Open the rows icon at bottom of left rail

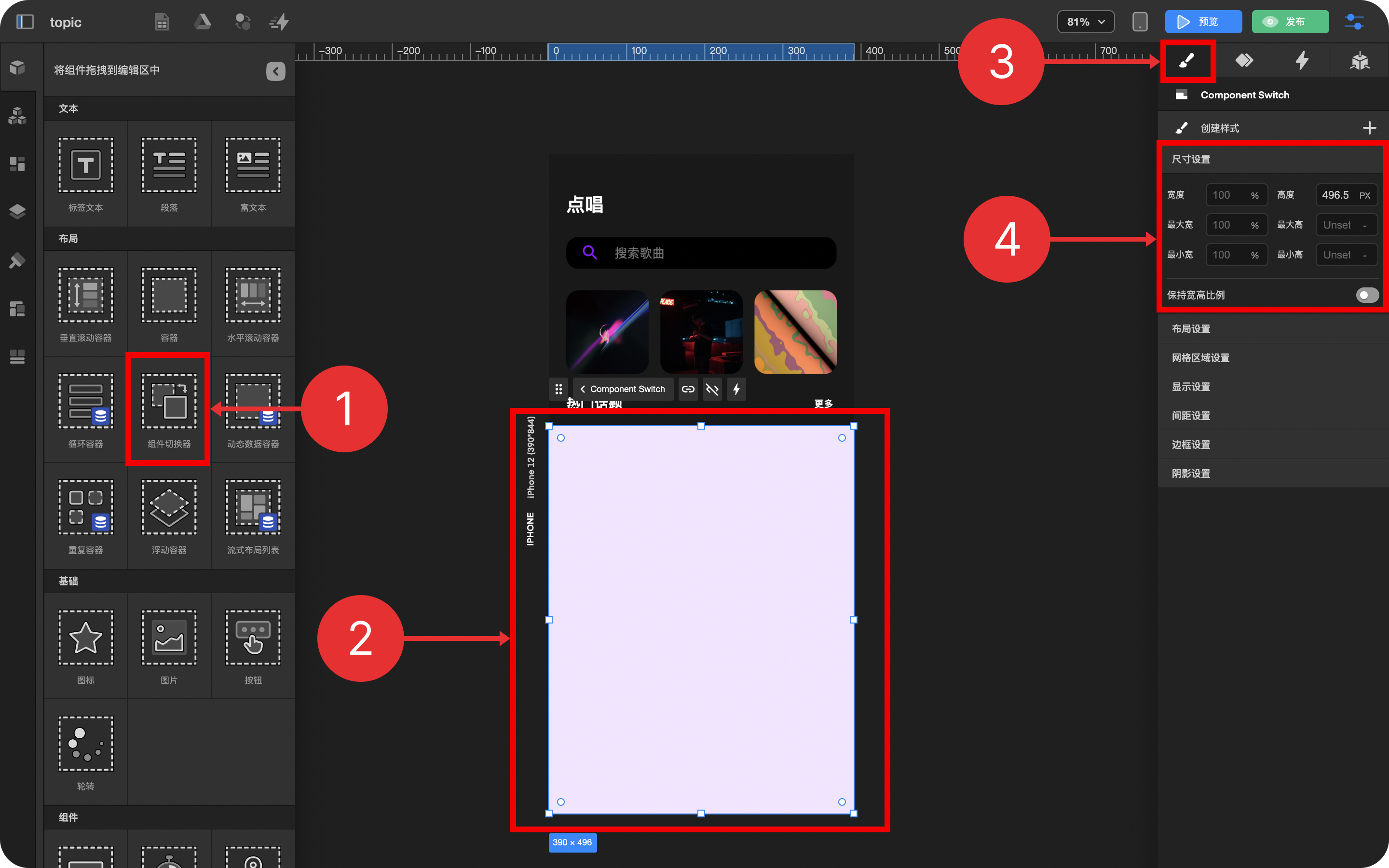pos(17,356)
